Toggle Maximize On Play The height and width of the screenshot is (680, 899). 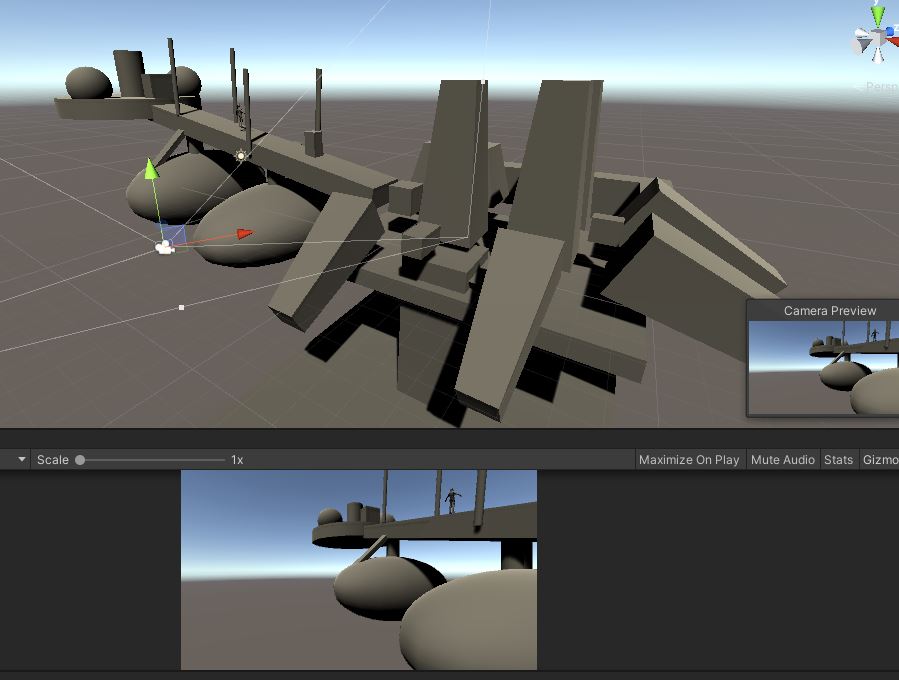689,460
